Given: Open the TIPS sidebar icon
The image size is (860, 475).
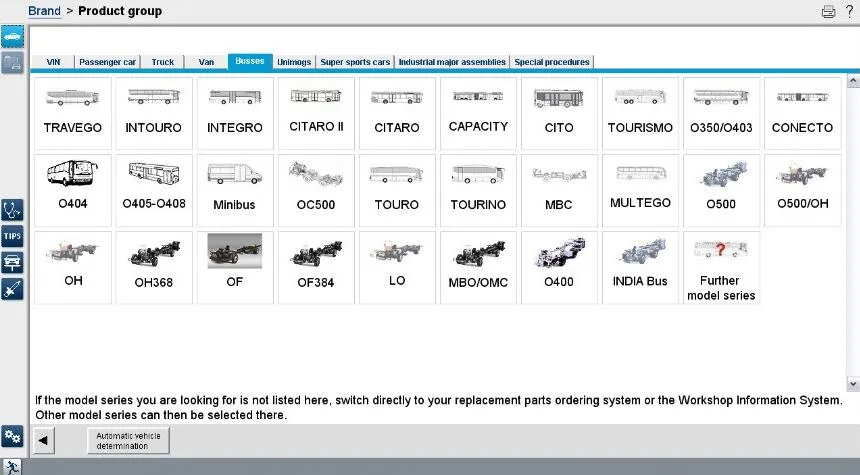Looking at the screenshot, I should pyautogui.click(x=12, y=236).
